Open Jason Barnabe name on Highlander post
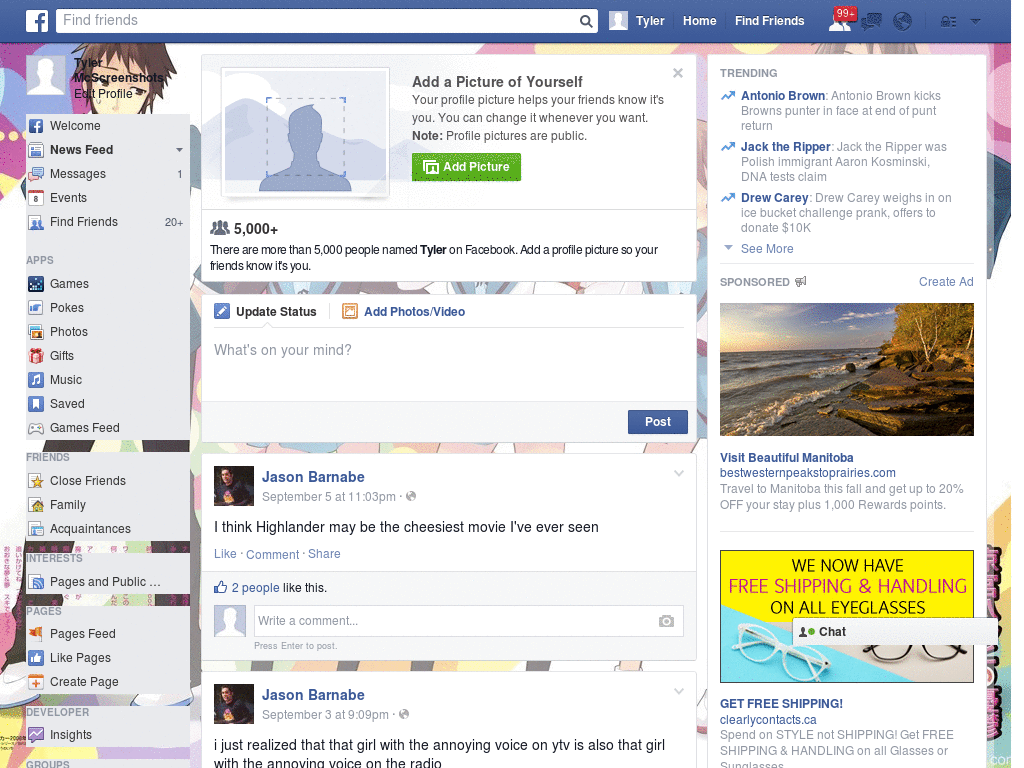The image size is (1024, 768). tap(313, 477)
